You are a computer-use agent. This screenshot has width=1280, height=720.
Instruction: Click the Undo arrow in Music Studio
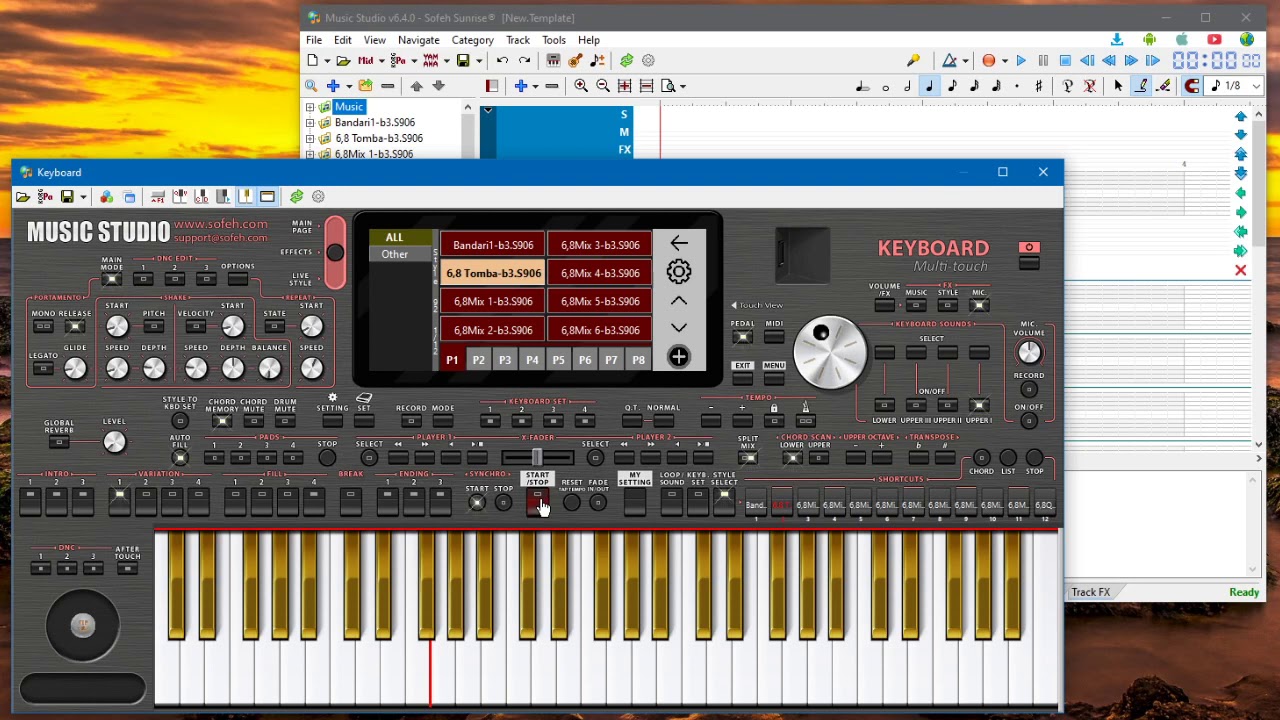(502, 61)
